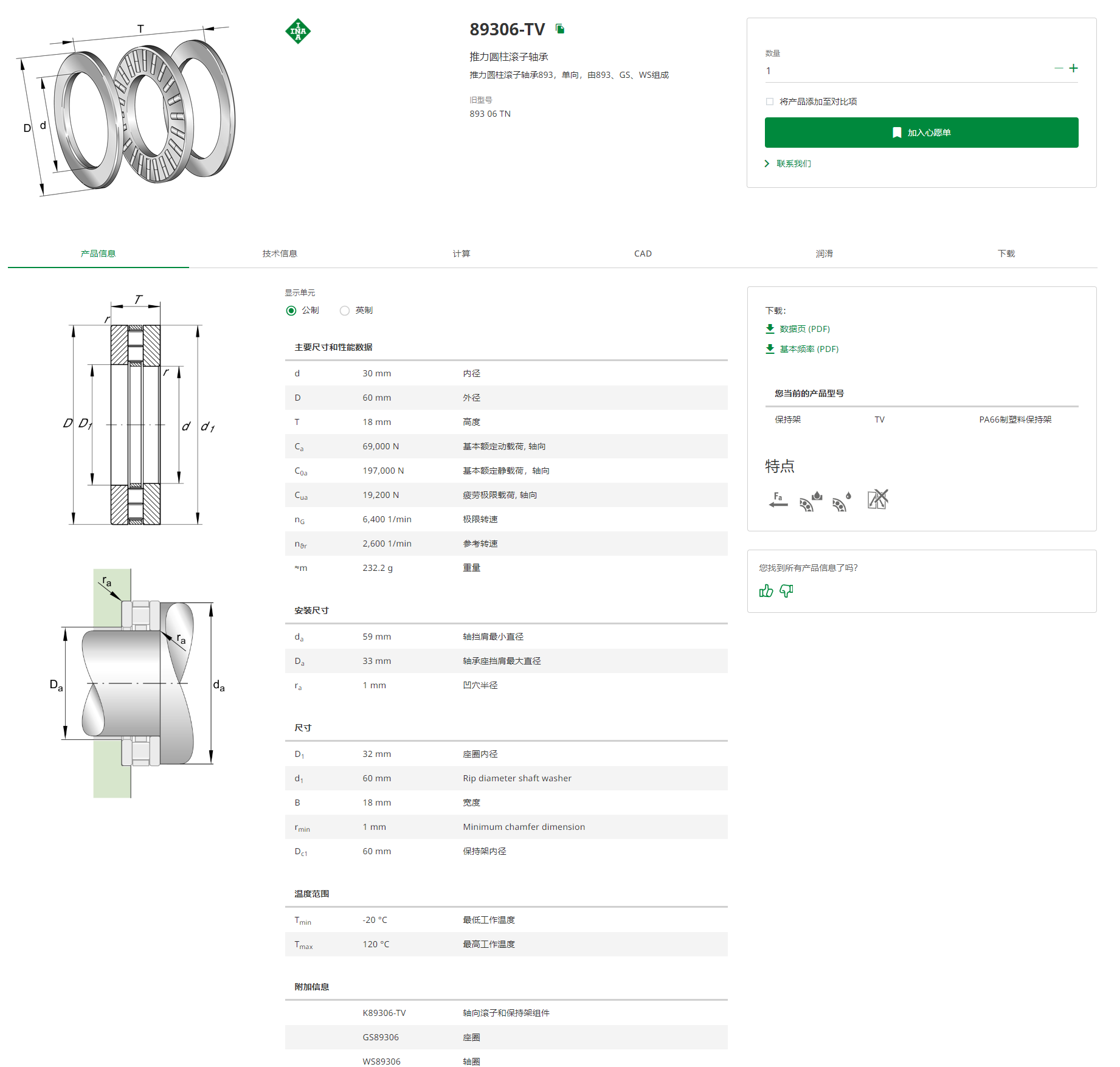Click the thumbs up feedback icon

click(766, 590)
